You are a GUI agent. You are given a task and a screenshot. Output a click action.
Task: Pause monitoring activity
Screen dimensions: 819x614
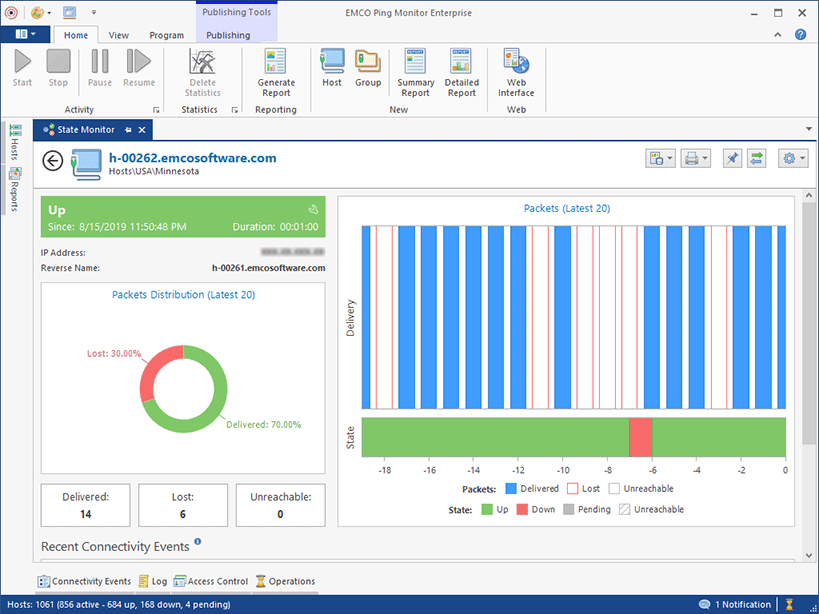(99, 68)
